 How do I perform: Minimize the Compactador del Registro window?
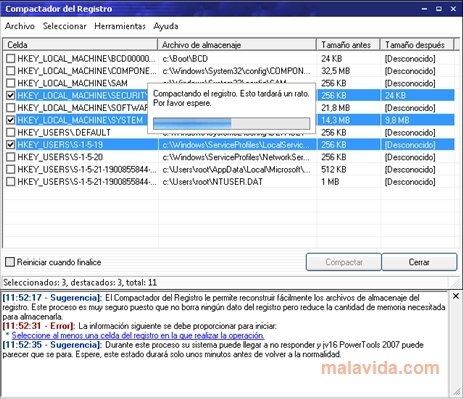424,9
